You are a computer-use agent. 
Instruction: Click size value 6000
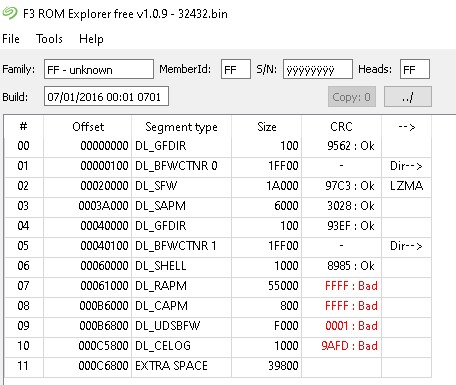[286, 206]
